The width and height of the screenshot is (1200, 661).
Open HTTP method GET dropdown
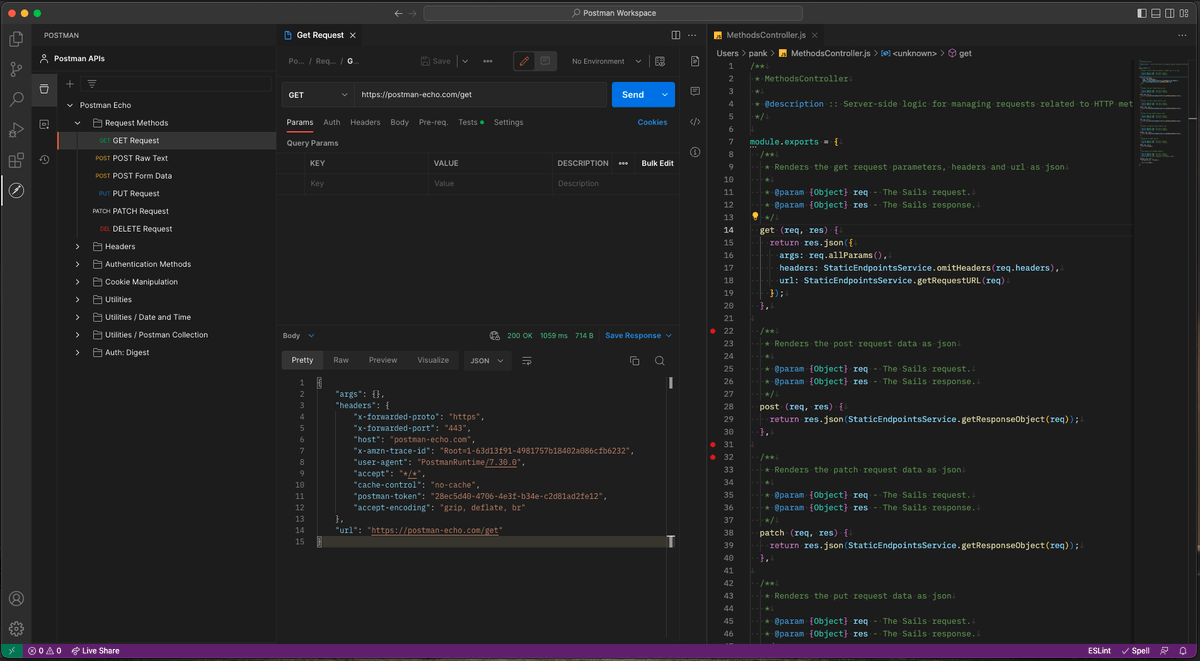point(317,95)
